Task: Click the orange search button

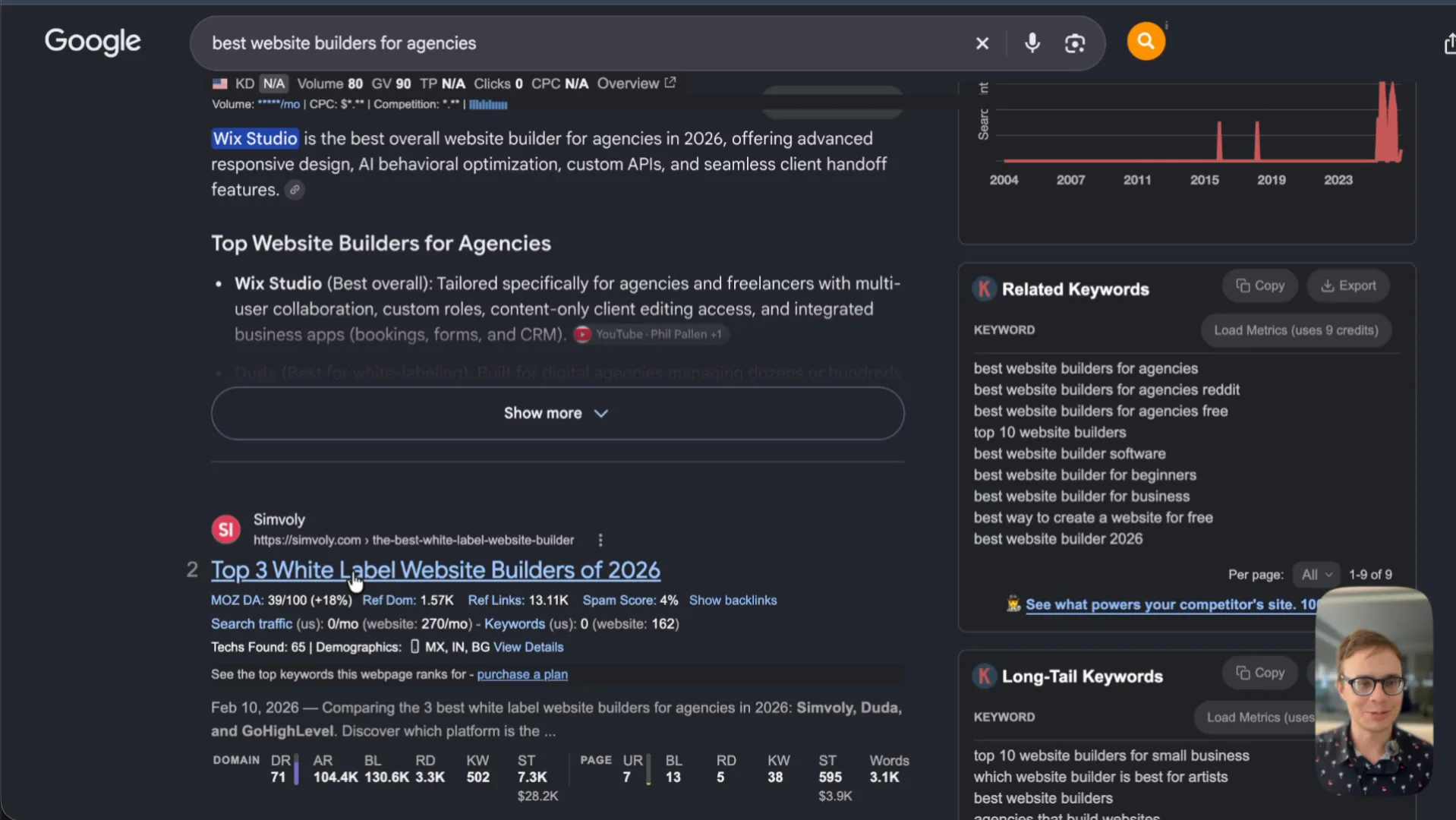Action: pos(1146,41)
